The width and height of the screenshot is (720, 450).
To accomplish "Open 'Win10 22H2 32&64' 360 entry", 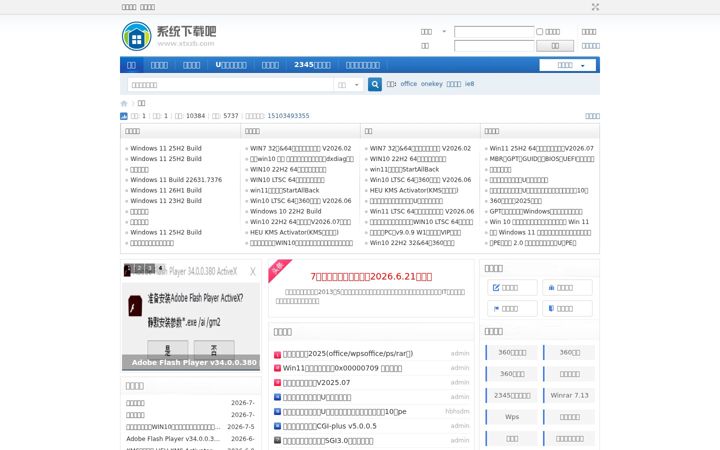I will click(412, 243).
